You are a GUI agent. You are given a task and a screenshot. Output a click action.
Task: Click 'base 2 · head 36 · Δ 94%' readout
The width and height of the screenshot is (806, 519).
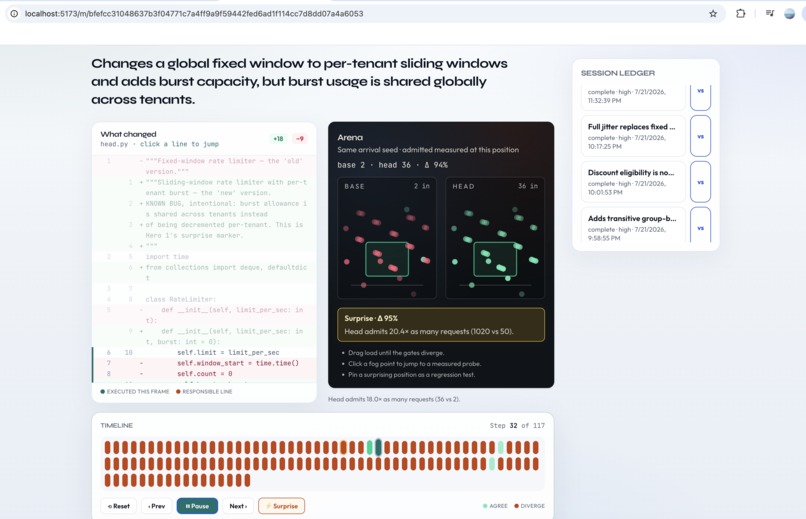[x=392, y=165]
